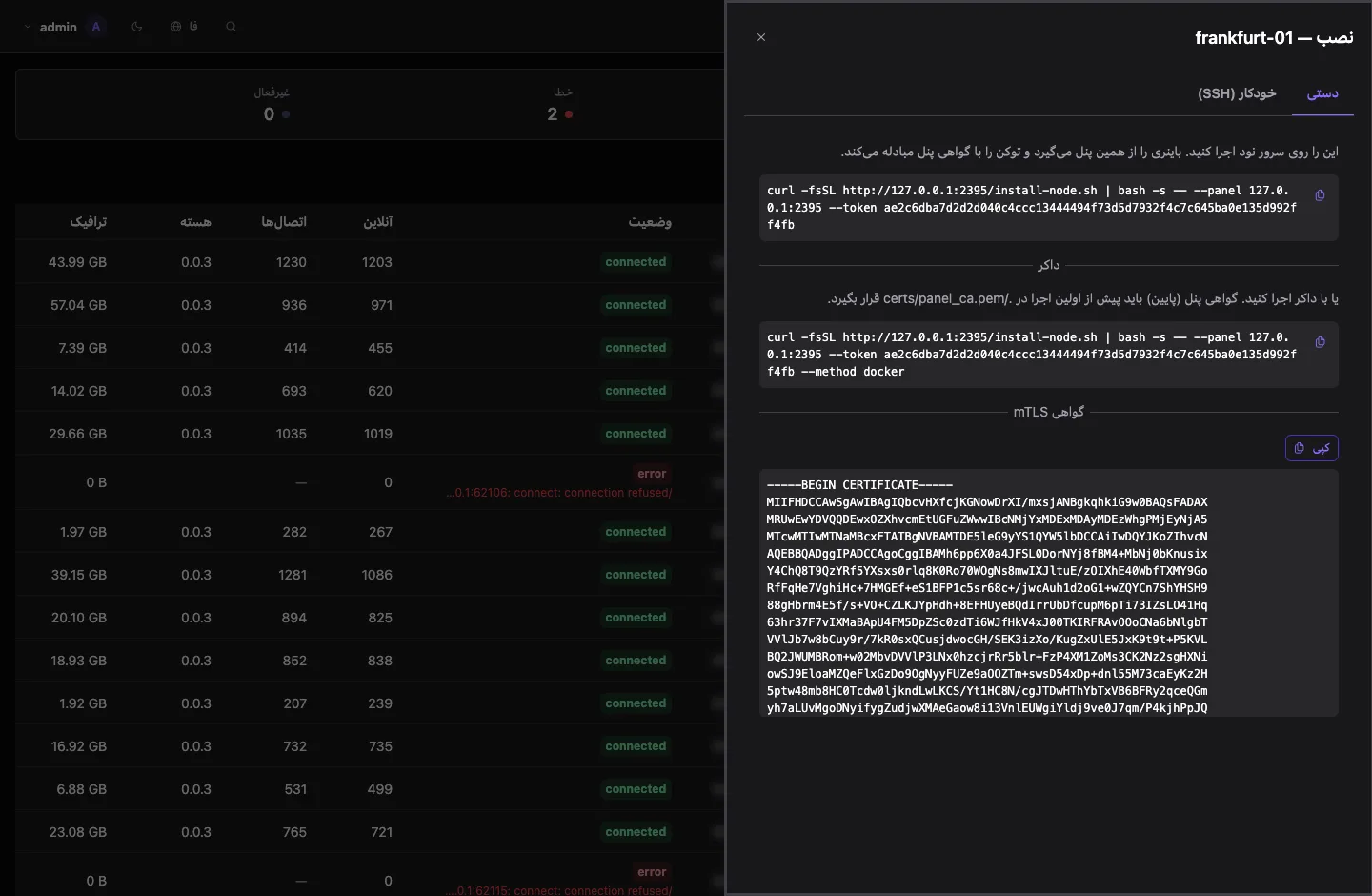
Task: Click the error badge for connection 62106
Action: (652, 474)
